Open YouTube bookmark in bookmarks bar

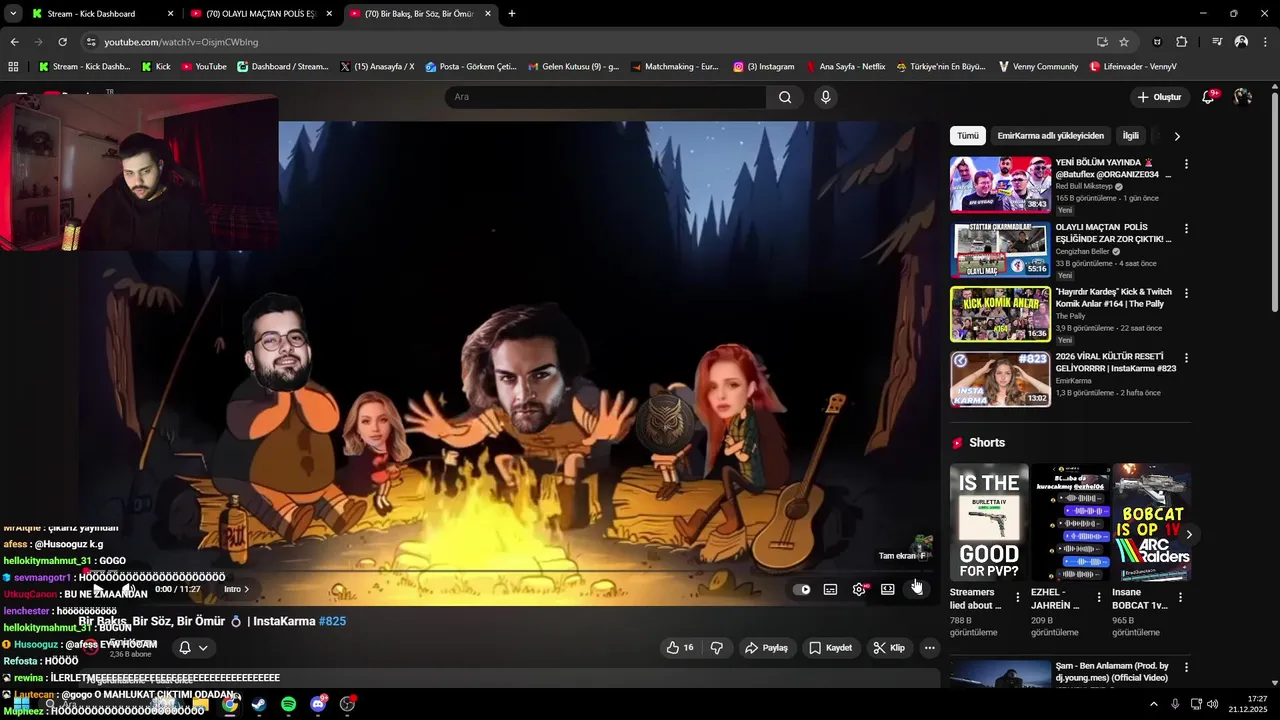point(204,67)
